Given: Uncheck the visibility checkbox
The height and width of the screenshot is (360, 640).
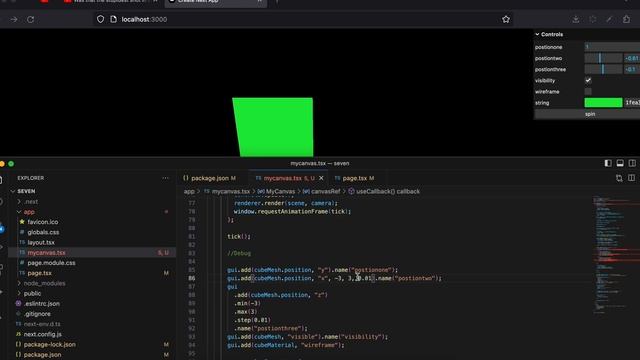Looking at the screenshot, I should (x=588, y=80).
